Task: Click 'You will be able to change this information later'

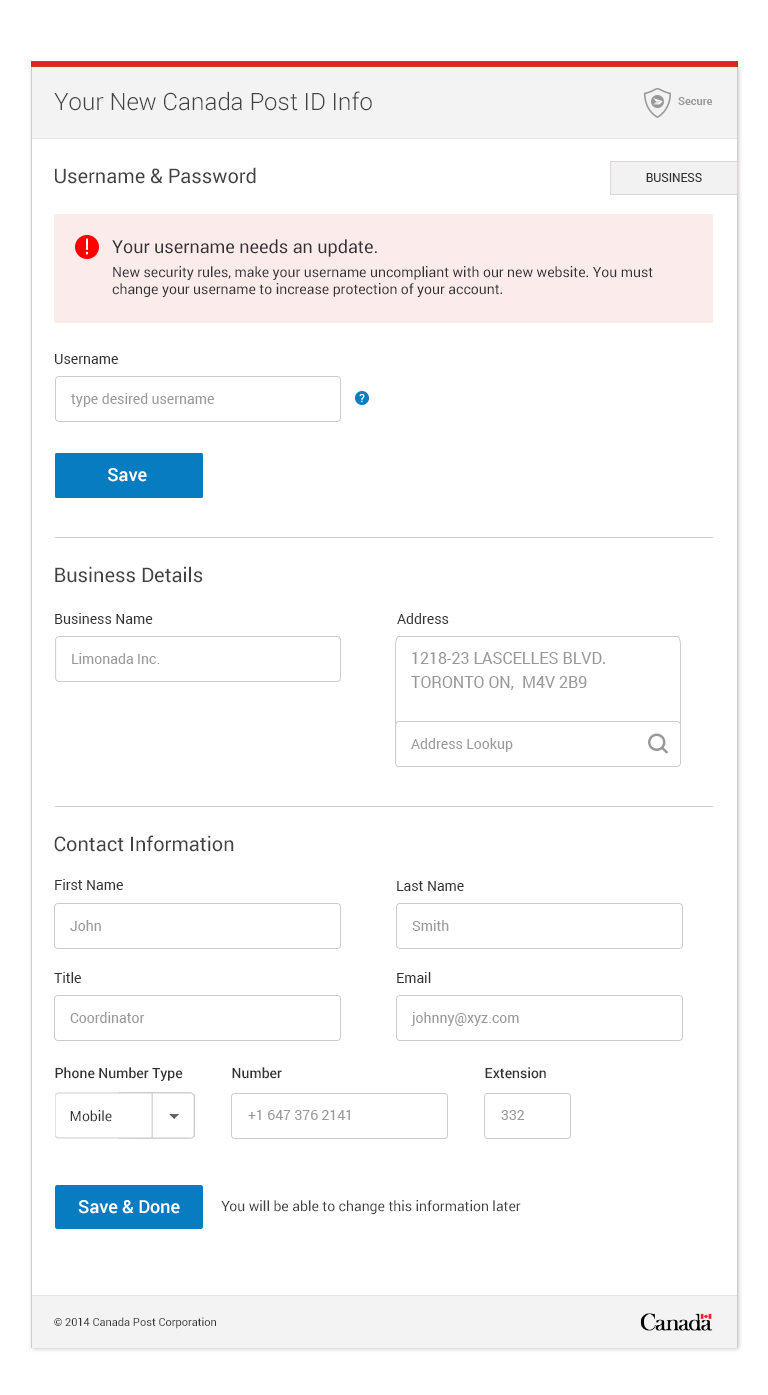Action: 371,1207
